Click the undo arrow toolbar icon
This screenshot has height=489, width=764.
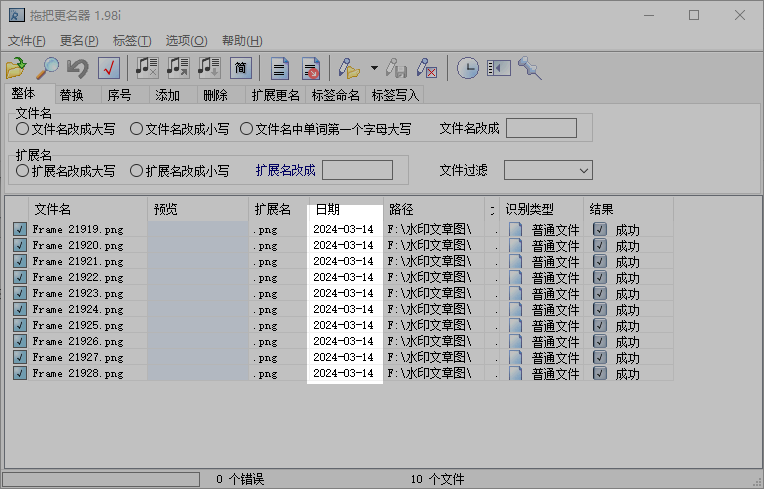77,68
